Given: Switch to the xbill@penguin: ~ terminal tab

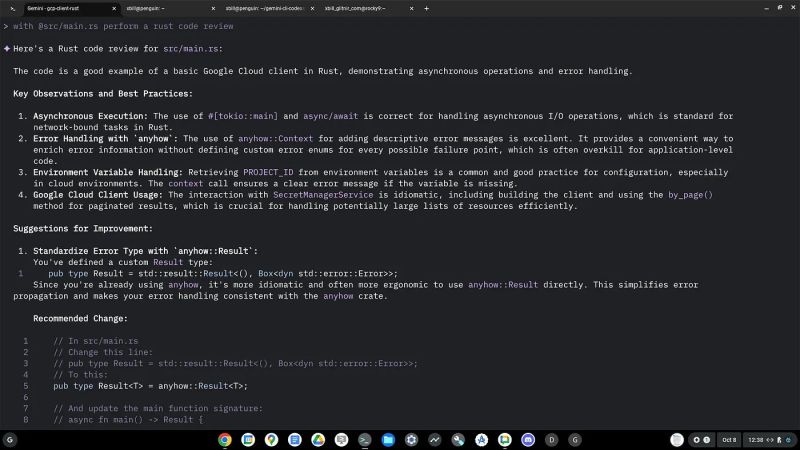Looking at the screenshot, I should pyautogui.click(x=160, y=8).
